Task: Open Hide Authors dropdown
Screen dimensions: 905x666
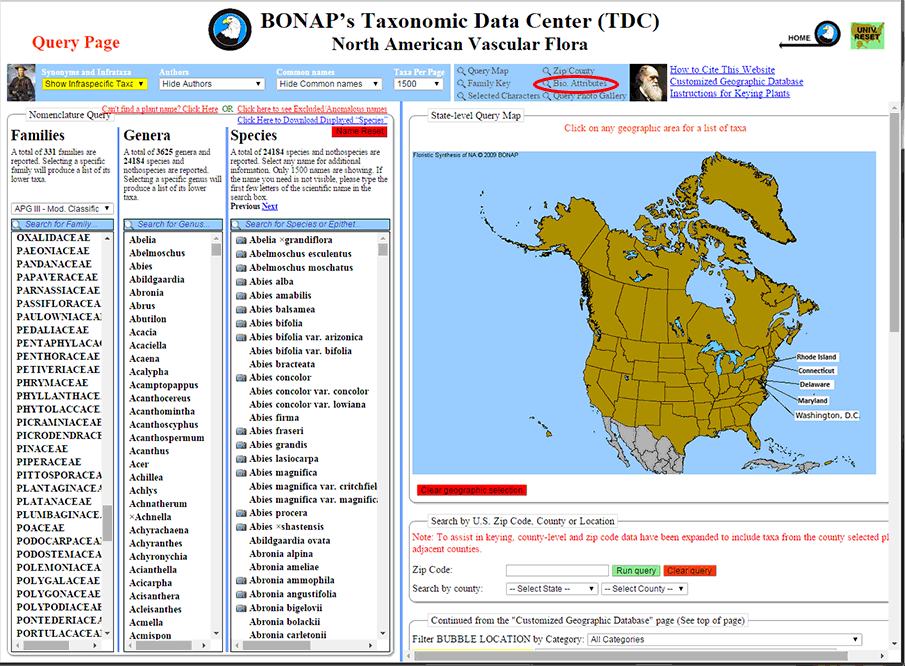Action: click(x=212, y=84)
